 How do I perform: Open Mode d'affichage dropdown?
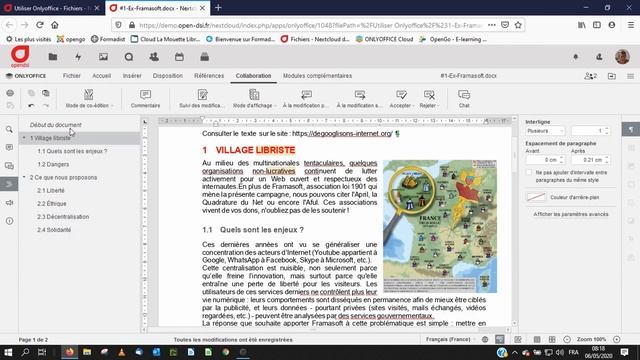[x=254, y=99]
